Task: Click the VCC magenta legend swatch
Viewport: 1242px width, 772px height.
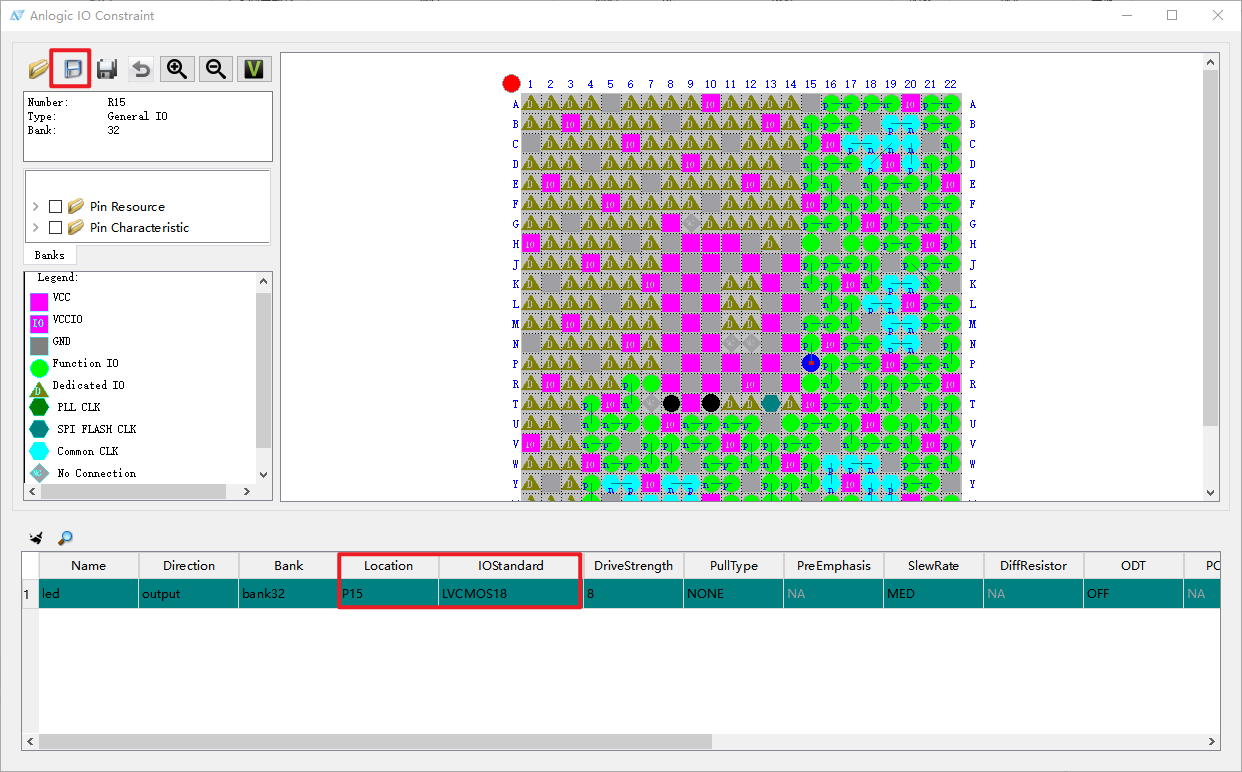Action: pyautogui.click(x=39, y=301)
